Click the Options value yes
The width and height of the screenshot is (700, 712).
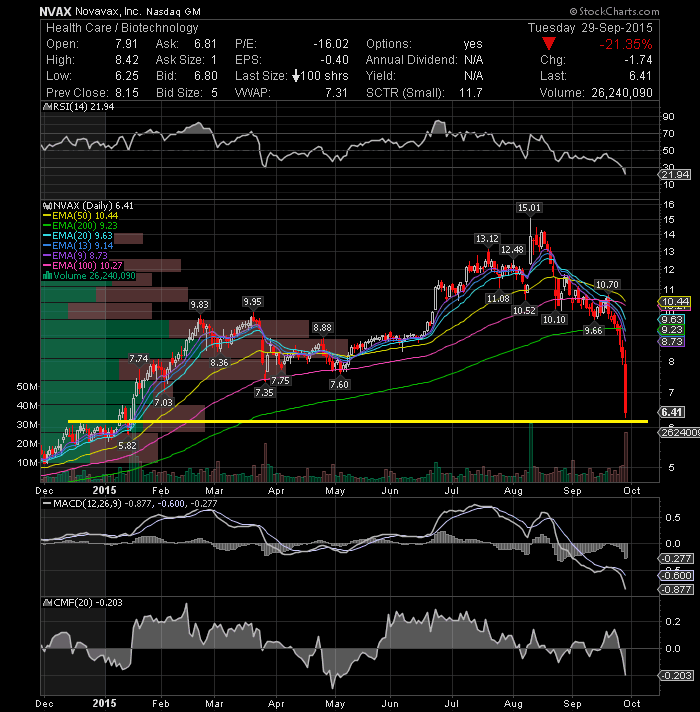[473, 44]
